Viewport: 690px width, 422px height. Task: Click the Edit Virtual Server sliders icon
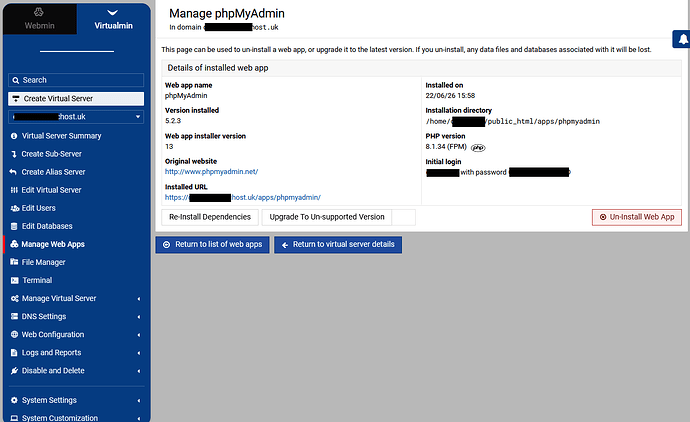(14, 190)
